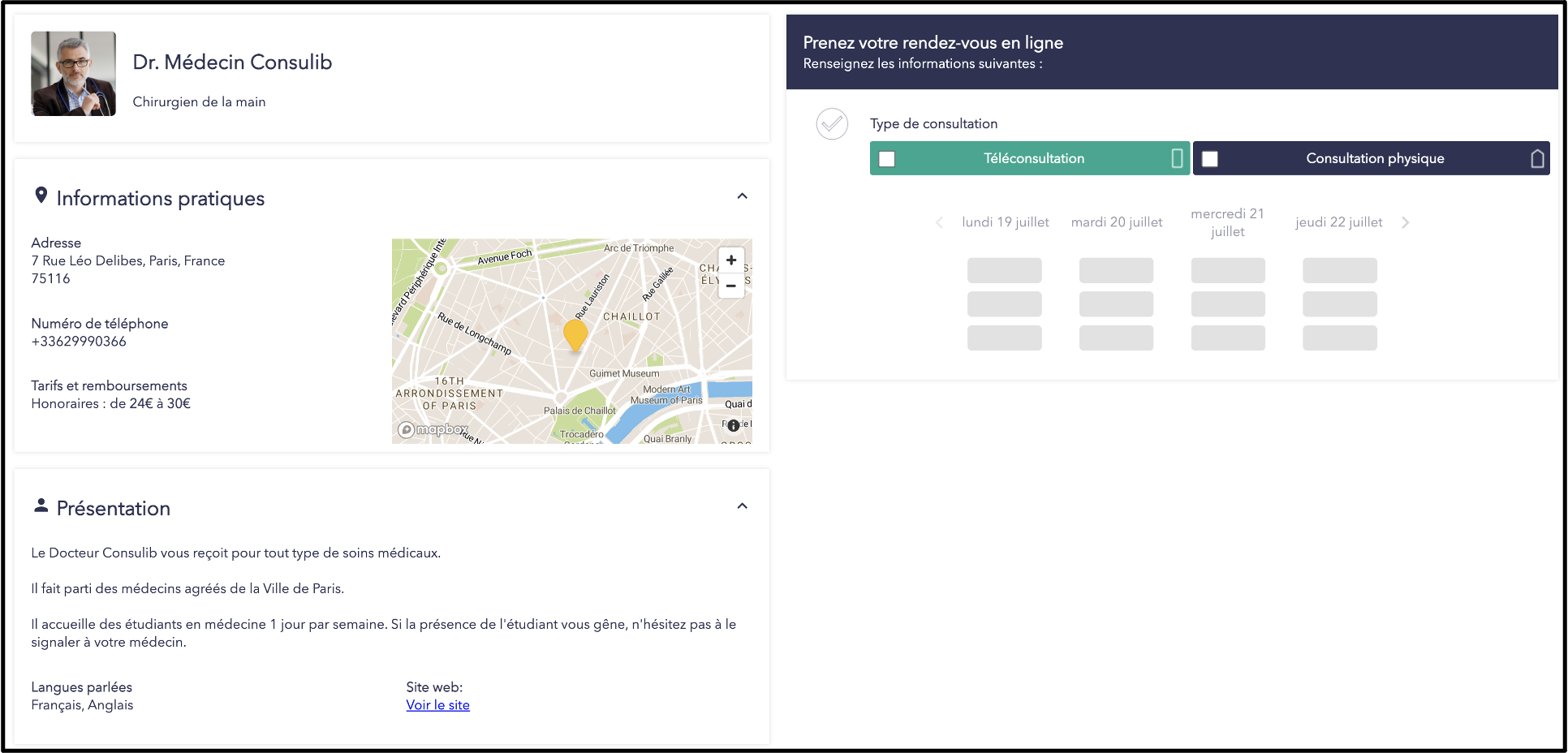Open the map attribution info icon

734,425
